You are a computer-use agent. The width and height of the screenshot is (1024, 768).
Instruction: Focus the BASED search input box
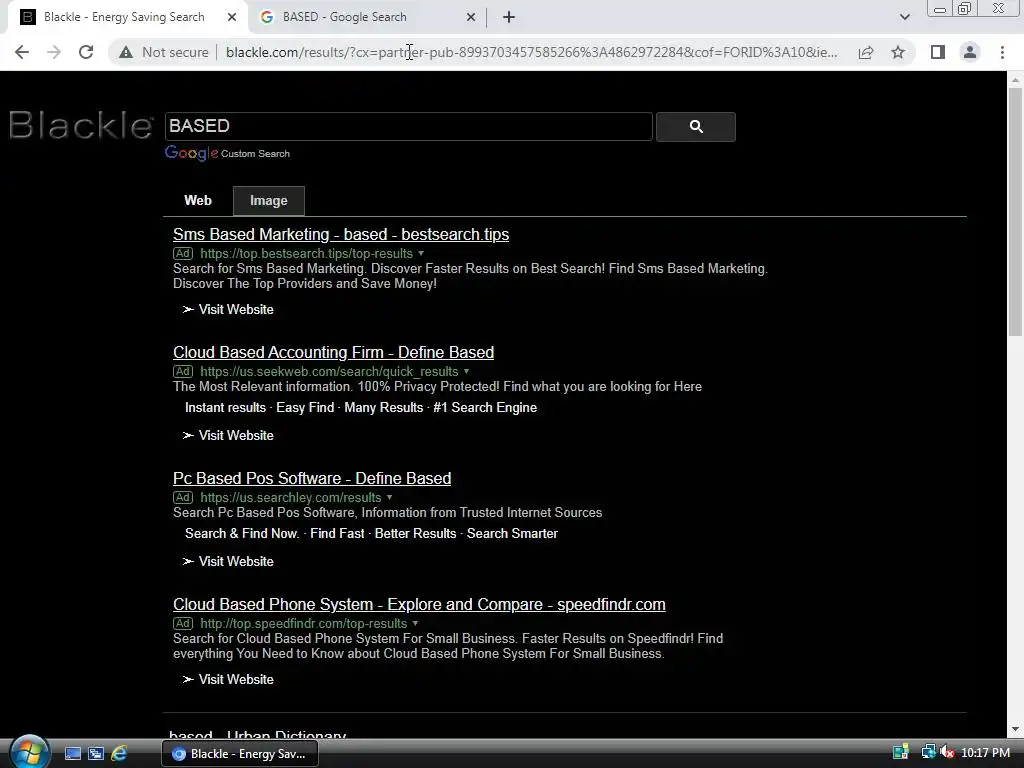tap(409, 126)
